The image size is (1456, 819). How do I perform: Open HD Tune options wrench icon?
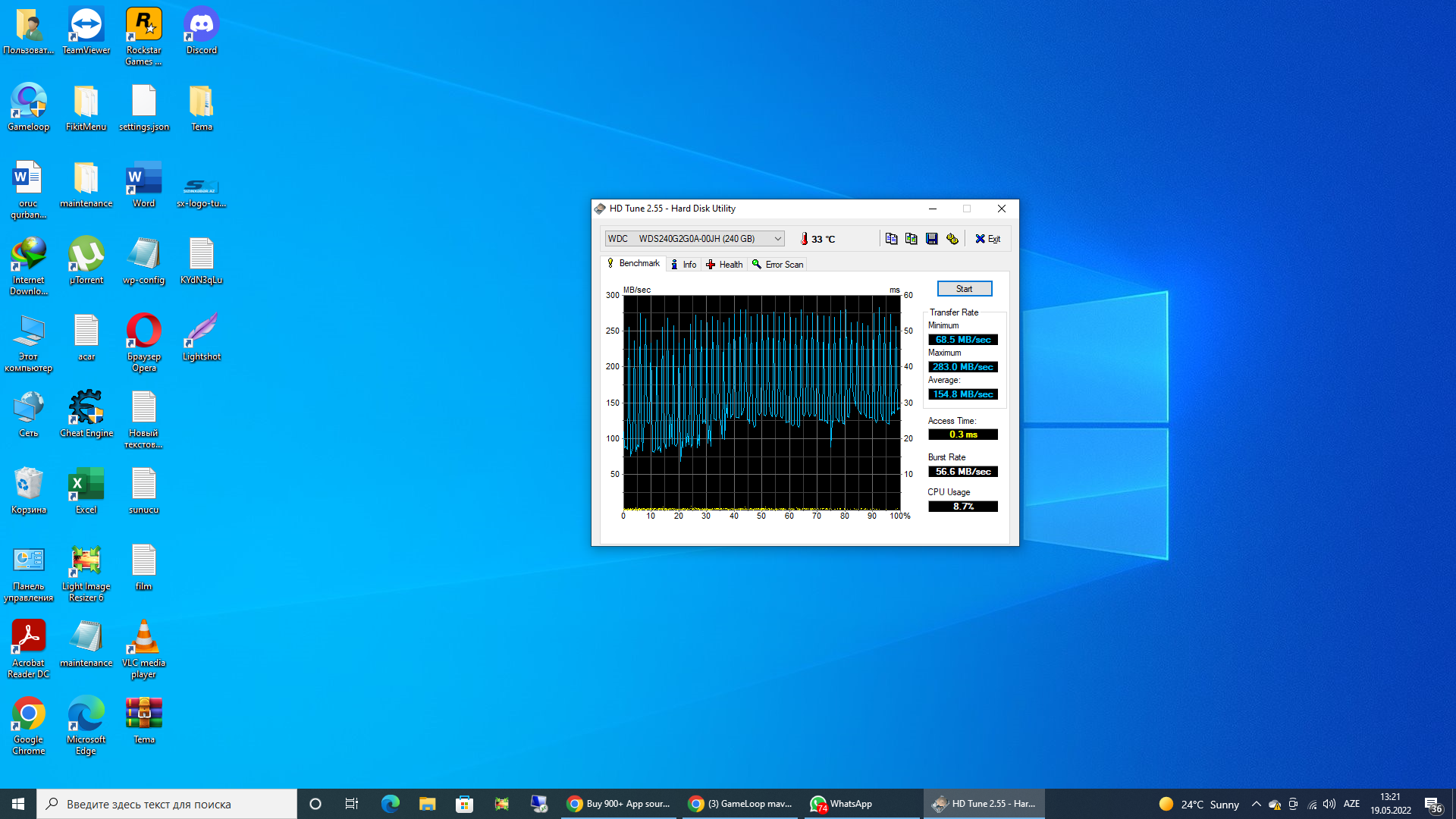coord(952,239)
